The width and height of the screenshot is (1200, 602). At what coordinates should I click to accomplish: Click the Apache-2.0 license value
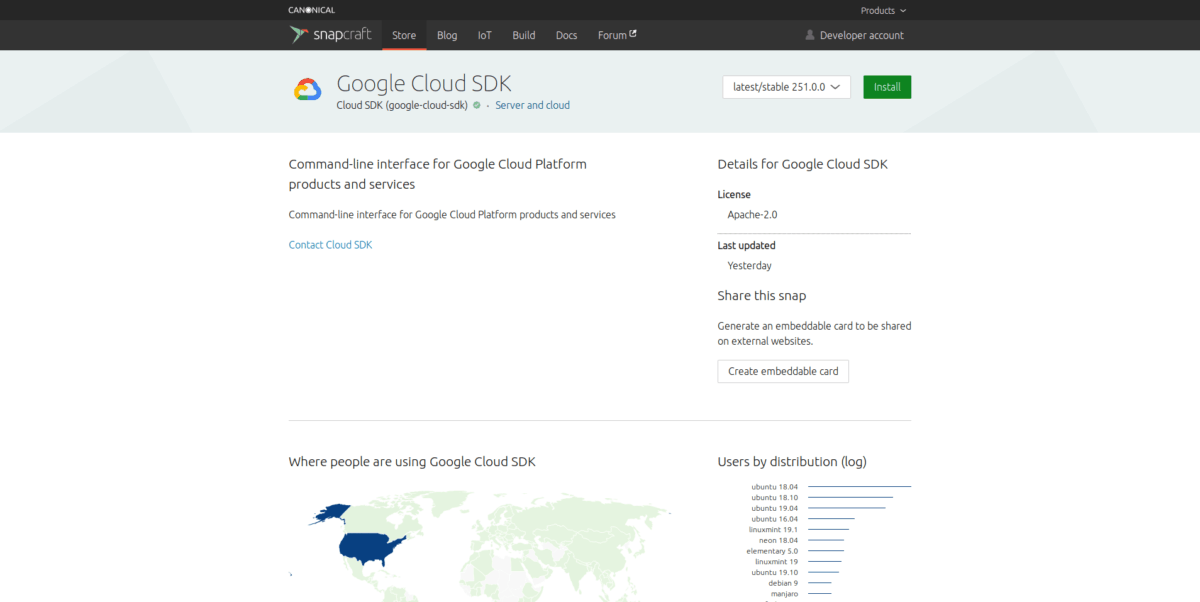[x=752, y=215]
